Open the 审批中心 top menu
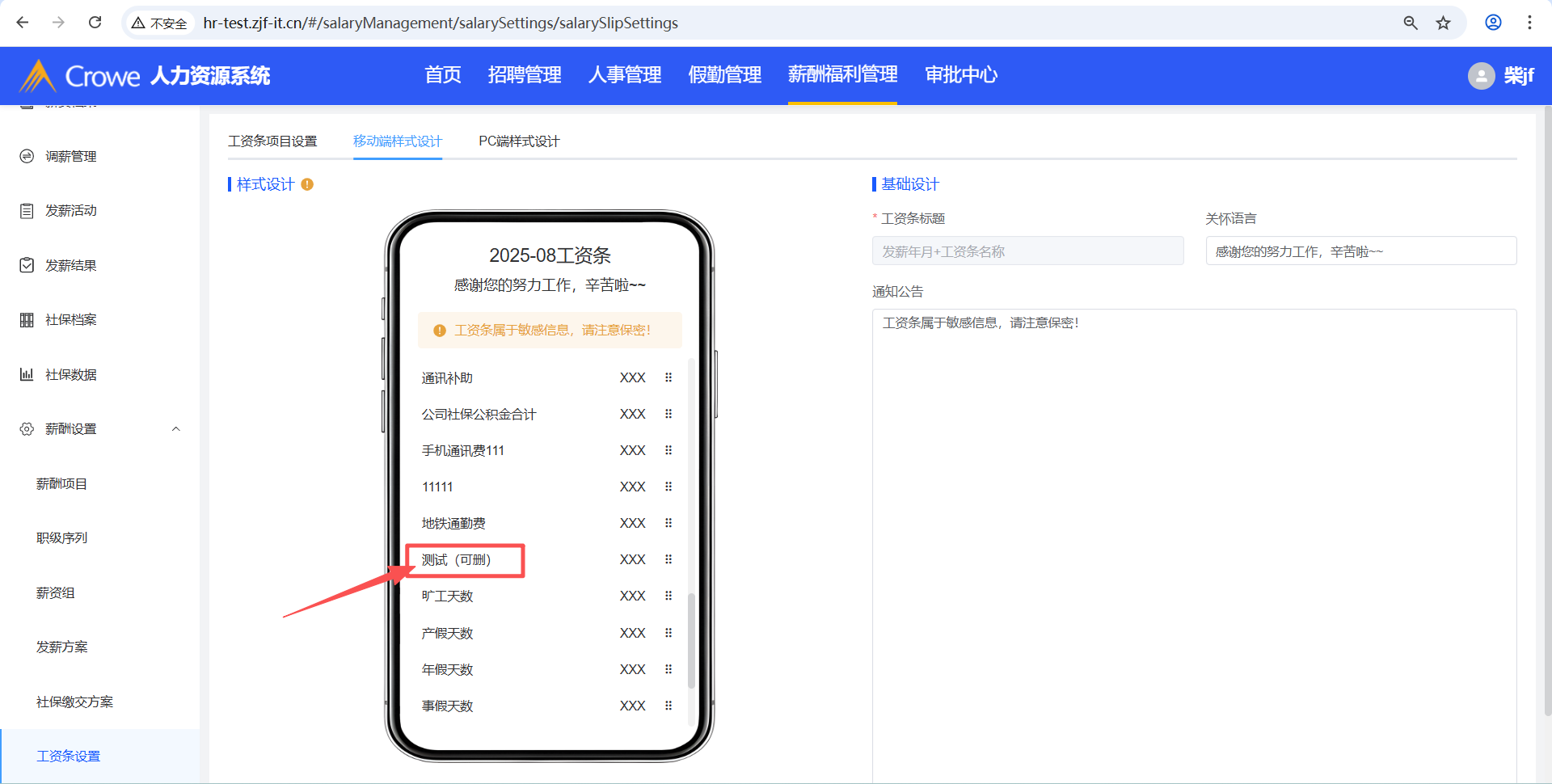 [x=961, y=75]
